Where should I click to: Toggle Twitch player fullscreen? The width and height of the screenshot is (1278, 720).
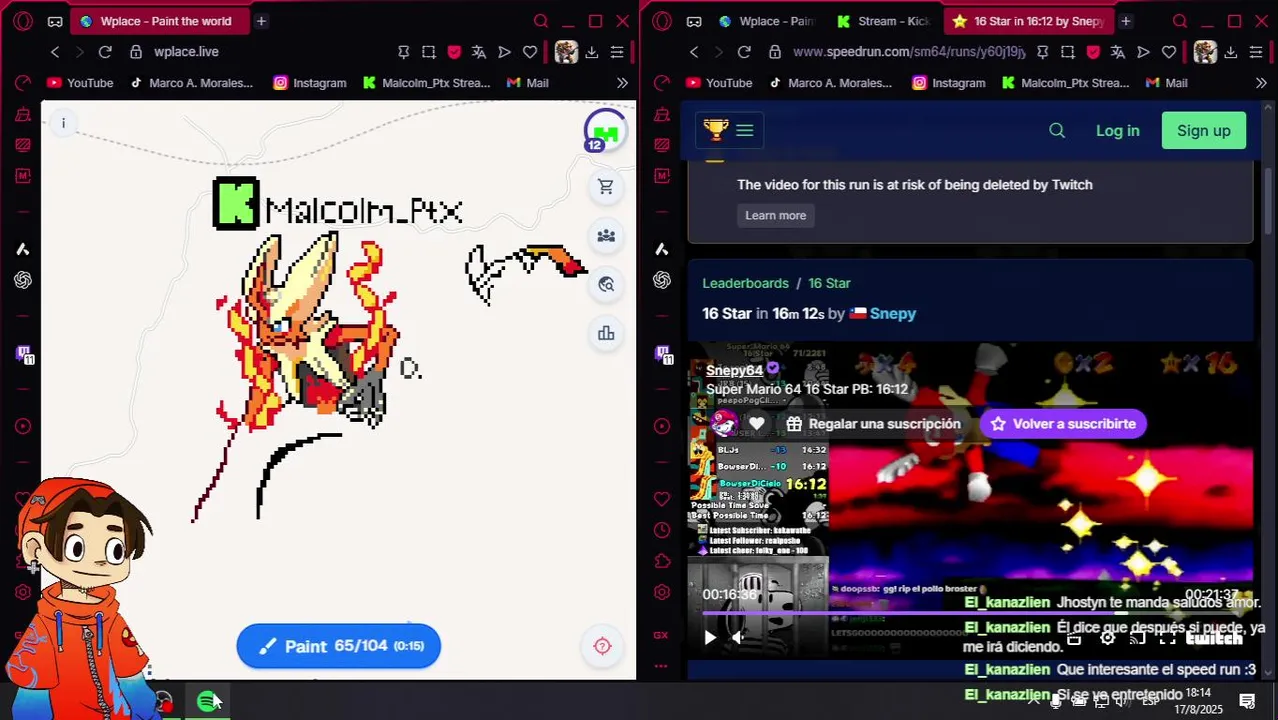(x=1167, y=638)
